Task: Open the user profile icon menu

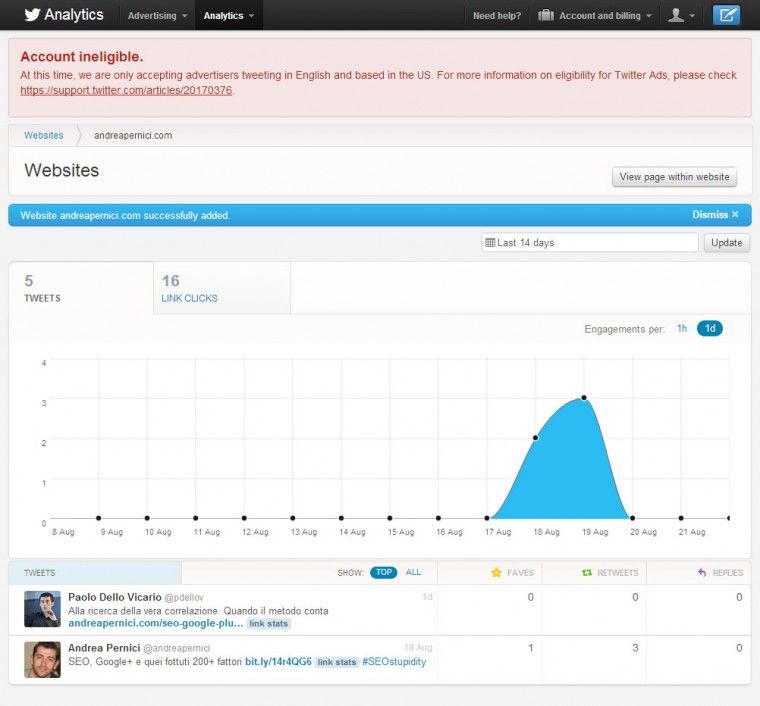Action: (681, 16)
